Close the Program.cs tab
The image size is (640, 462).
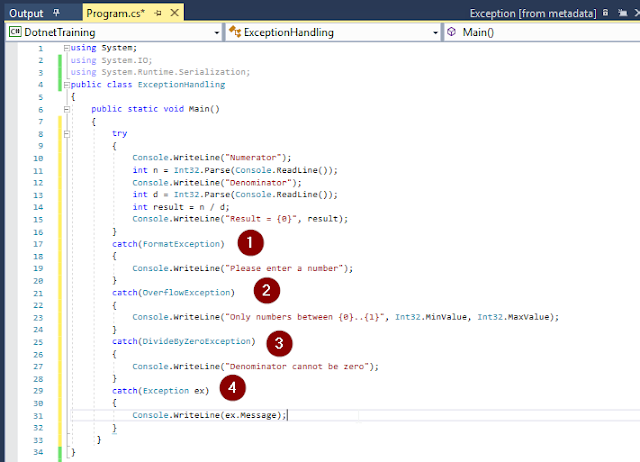pos(175,13)
